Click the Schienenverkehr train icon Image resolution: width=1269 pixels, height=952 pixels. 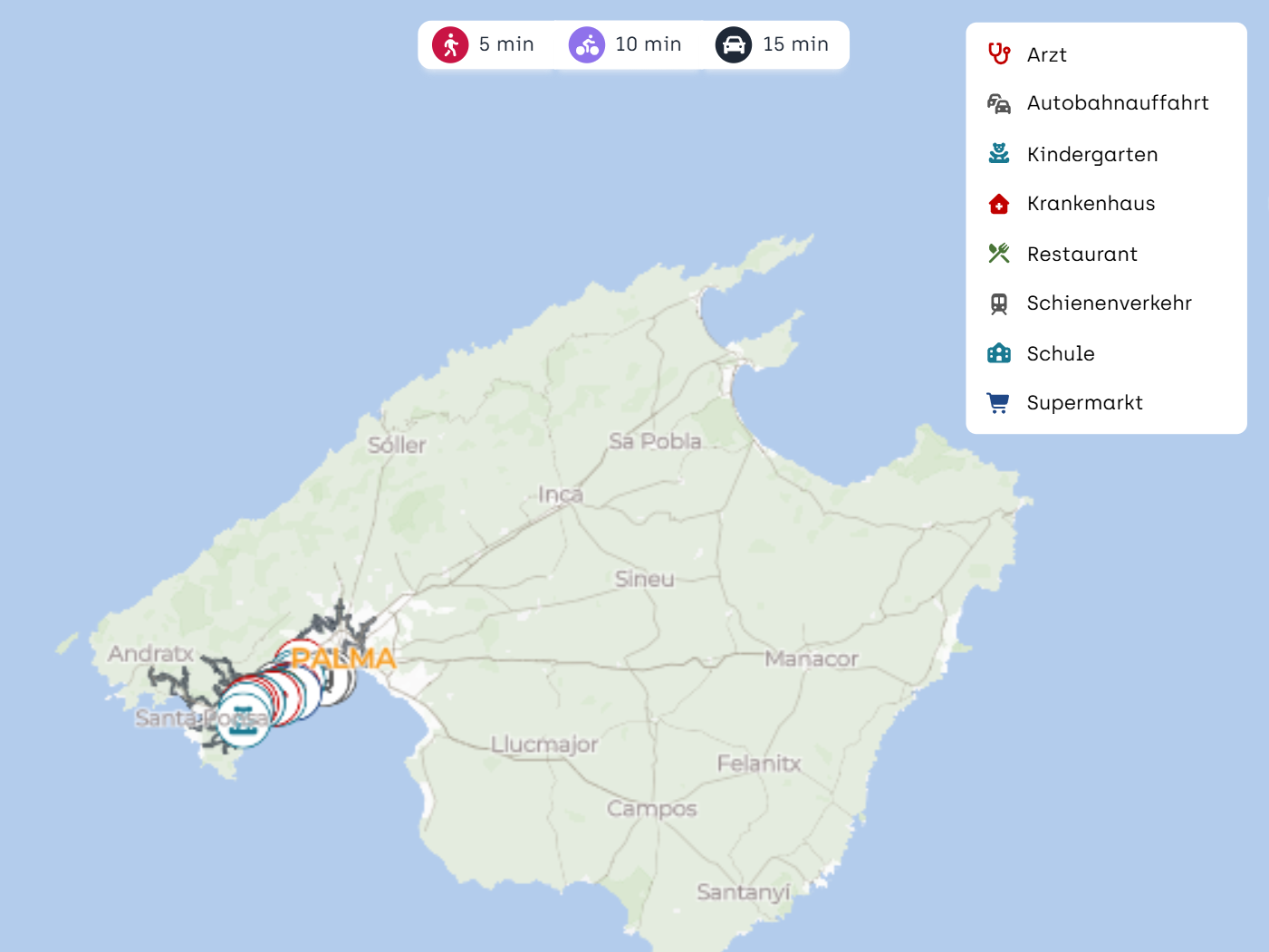click(x=998, y=303)
